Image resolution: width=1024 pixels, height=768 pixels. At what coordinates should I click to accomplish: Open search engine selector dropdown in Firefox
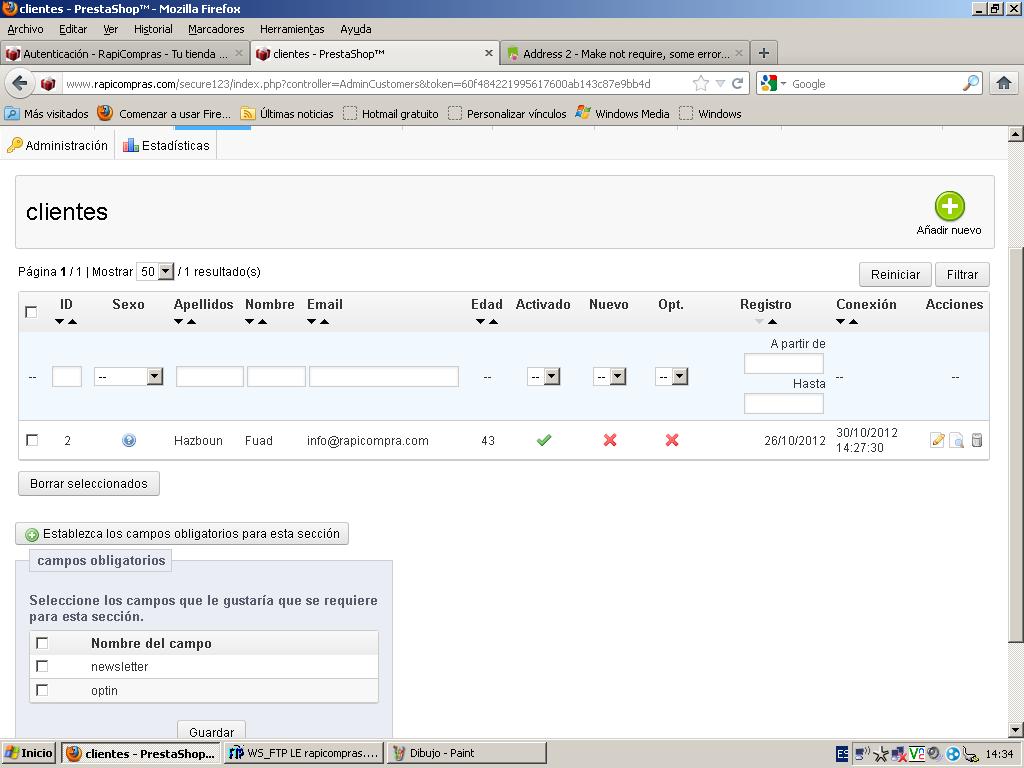point(774,84)
